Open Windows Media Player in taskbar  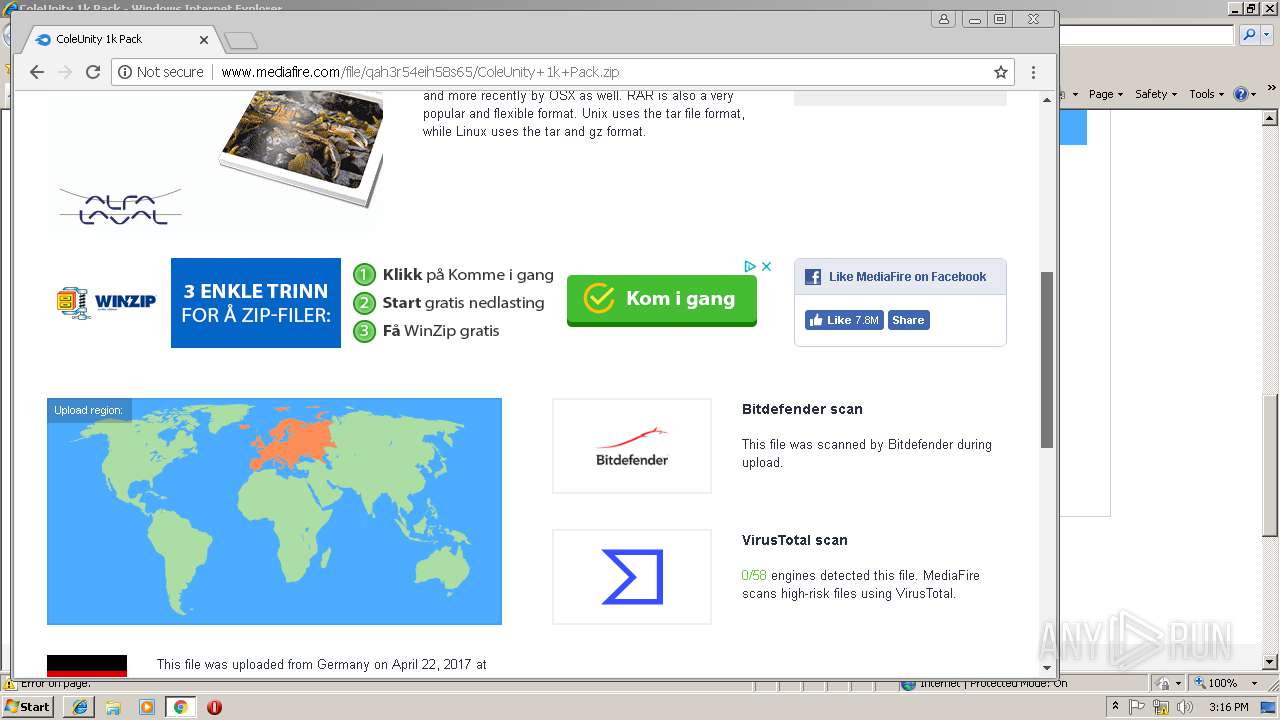tap(147, 707)
